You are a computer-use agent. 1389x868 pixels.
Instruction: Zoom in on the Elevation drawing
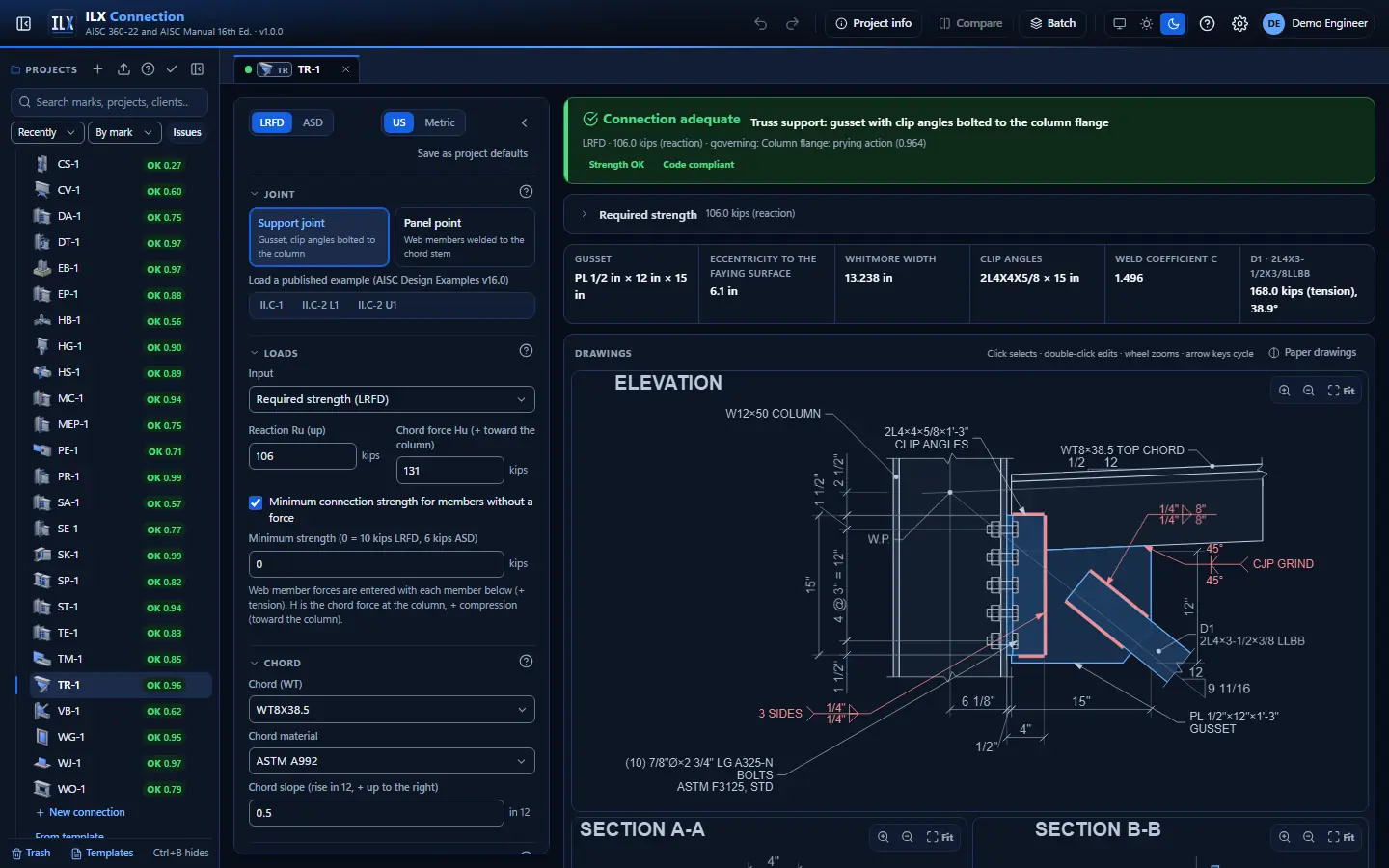point(1284,391)
